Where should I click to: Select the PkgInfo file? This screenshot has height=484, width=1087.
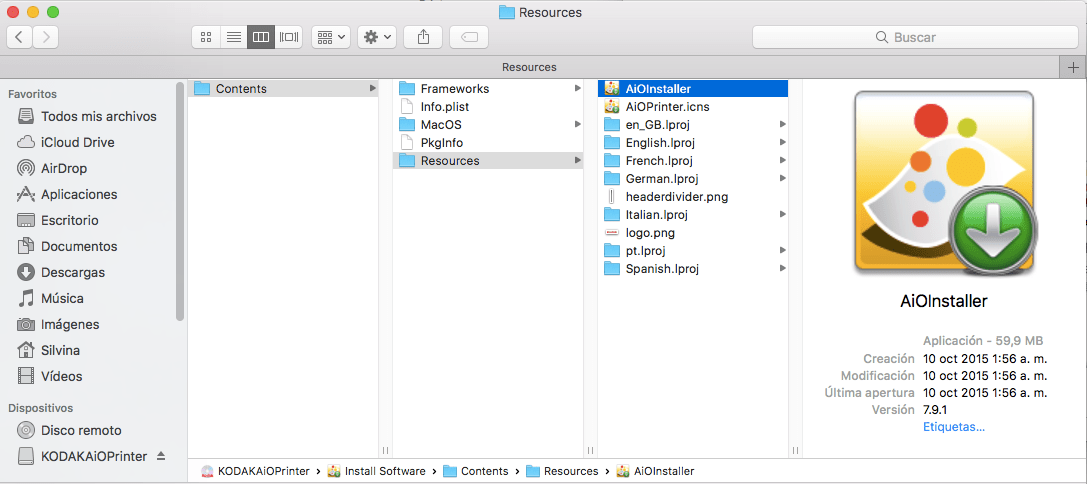[x=488, y=143]
